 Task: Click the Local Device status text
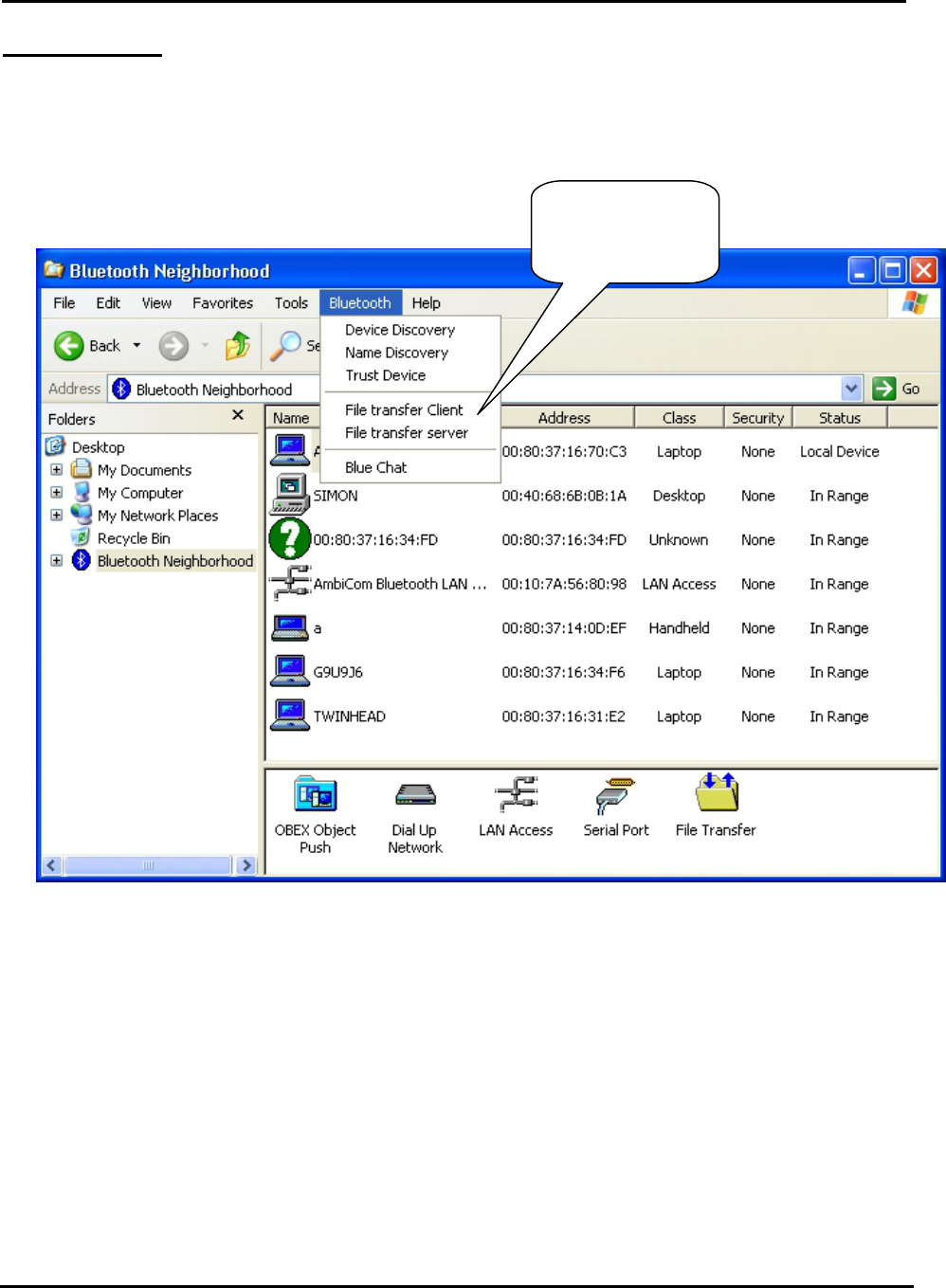pos(840,452)
